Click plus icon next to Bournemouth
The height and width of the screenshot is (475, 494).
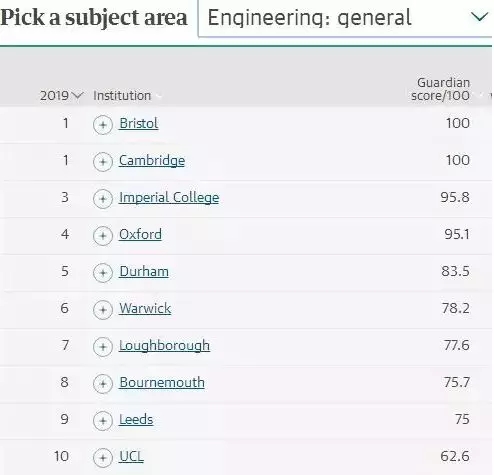point(103,384)
